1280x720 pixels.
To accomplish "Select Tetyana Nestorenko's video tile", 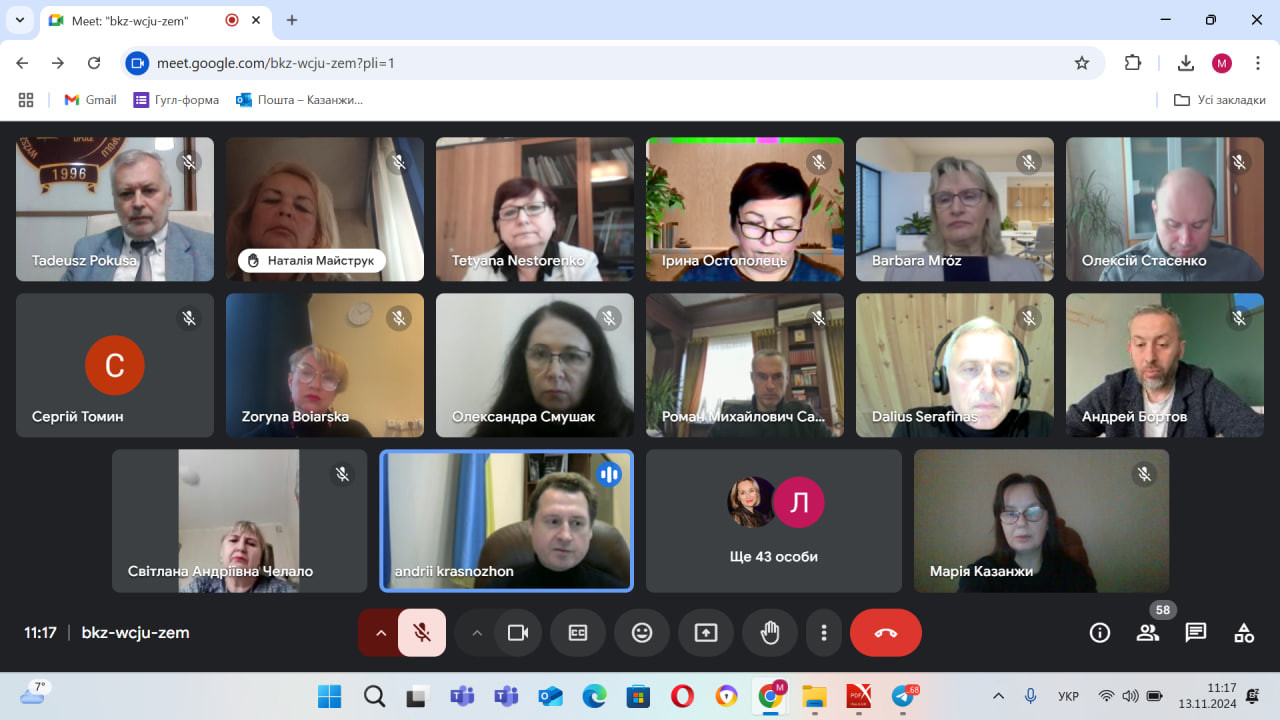I will tap(535, 209).
